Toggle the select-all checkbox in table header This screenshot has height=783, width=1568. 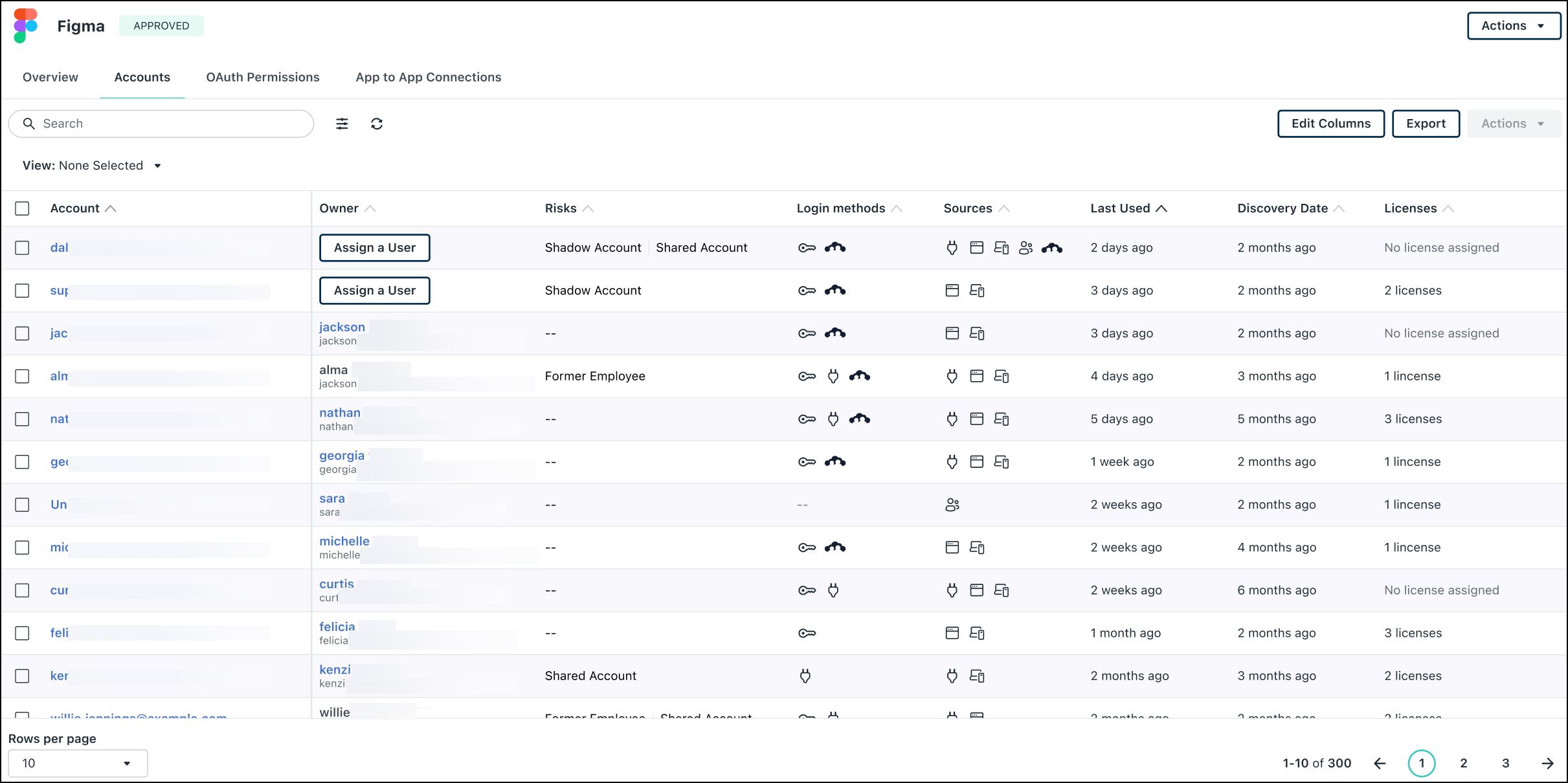point(22,208)
